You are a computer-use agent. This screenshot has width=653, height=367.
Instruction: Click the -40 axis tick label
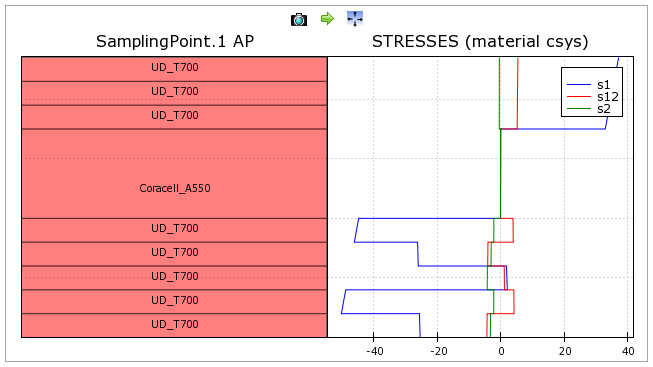375,352
